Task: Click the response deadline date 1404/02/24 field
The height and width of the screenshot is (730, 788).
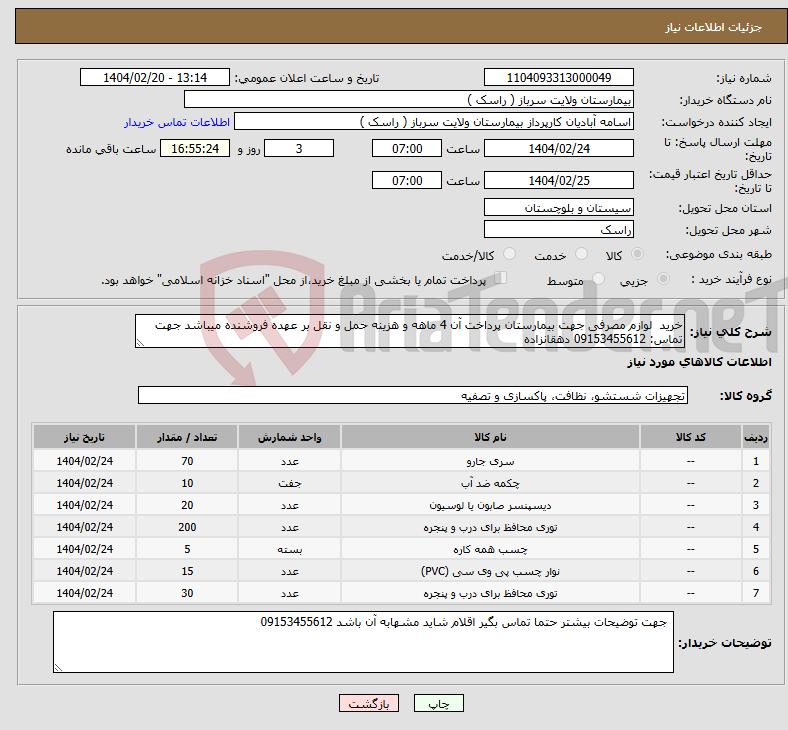Action: pyautogui.click(x=558, y=149)
